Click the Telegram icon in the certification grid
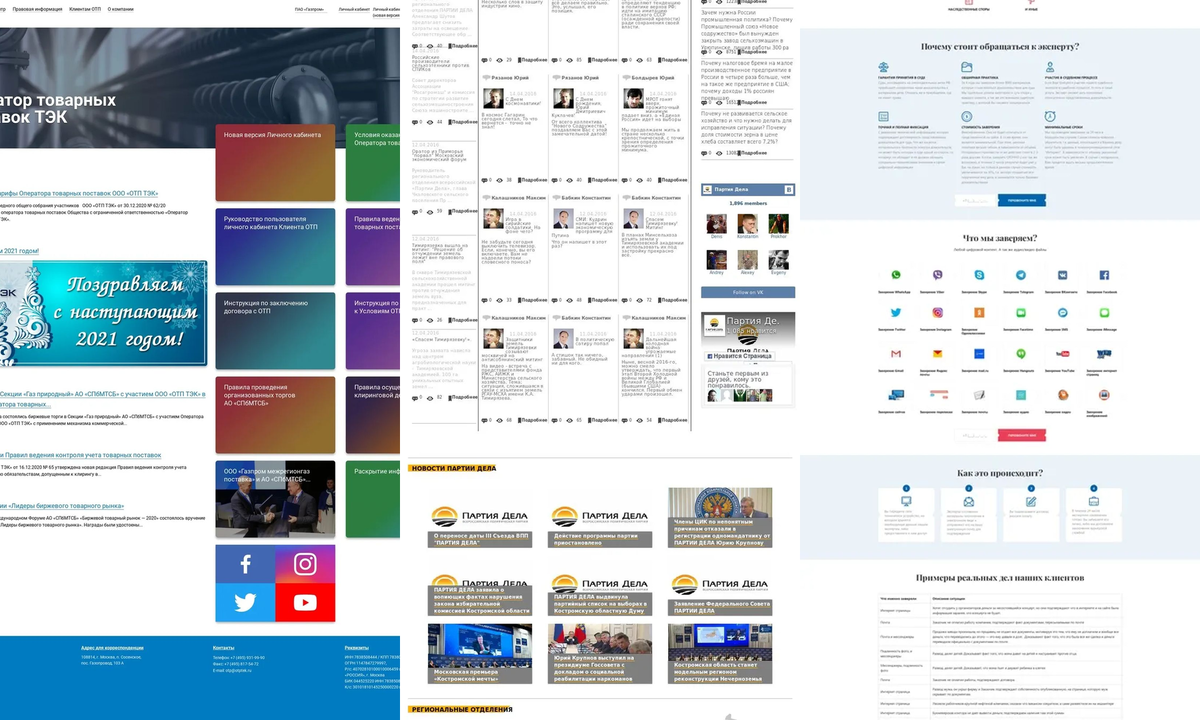The width and height of the screenshot is (1200, 720). 1021,275
